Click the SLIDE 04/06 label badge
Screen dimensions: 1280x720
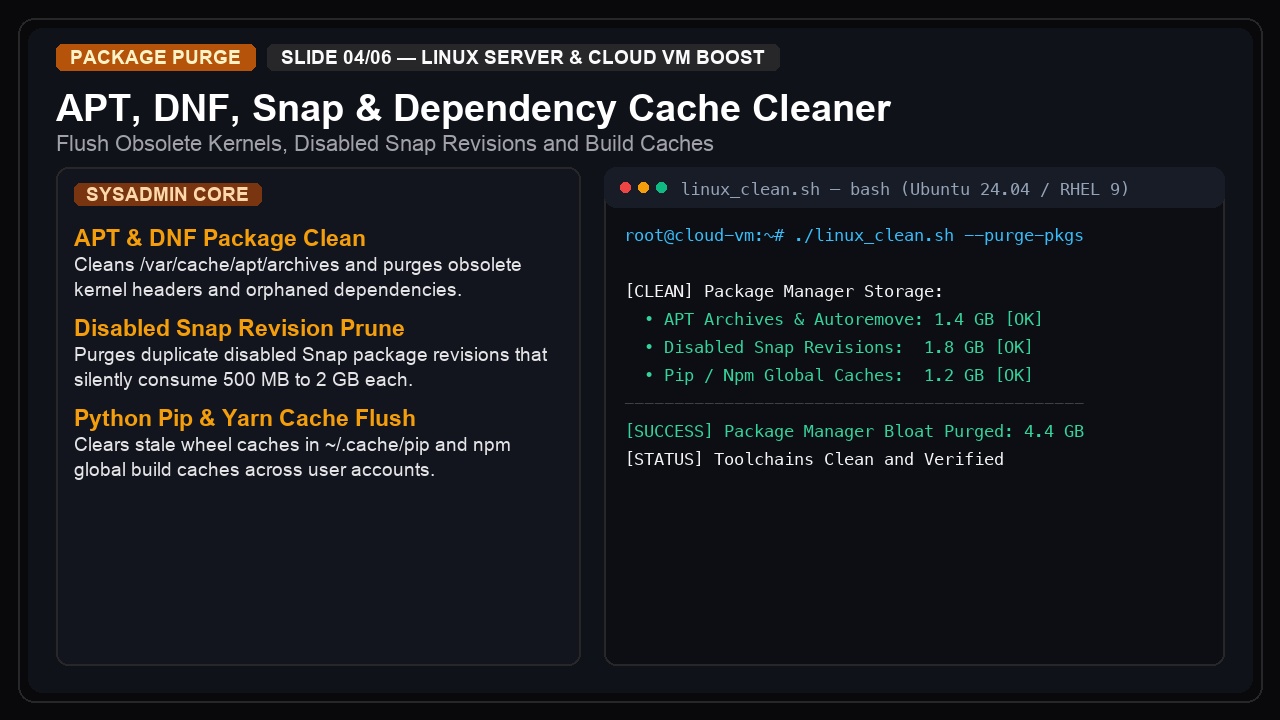tap(523, 57)
